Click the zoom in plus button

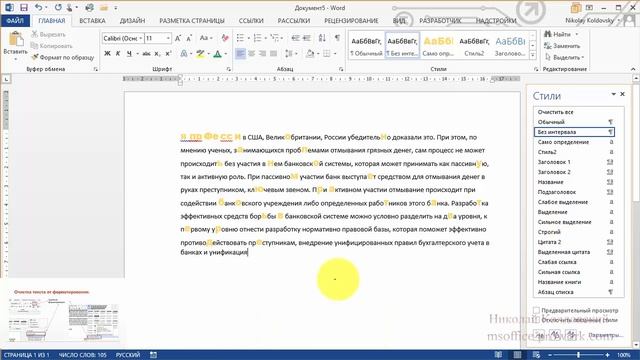tap(608, 355)
